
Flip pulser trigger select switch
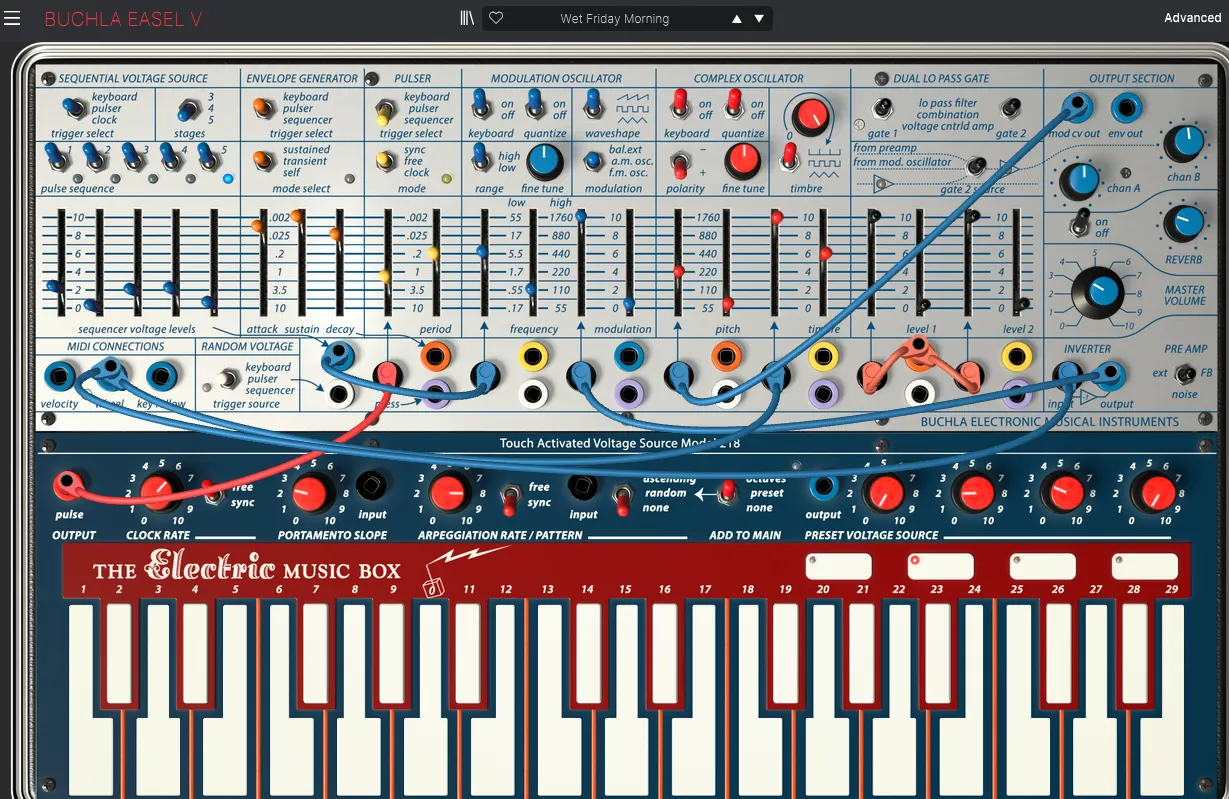[x=383, y=110]
